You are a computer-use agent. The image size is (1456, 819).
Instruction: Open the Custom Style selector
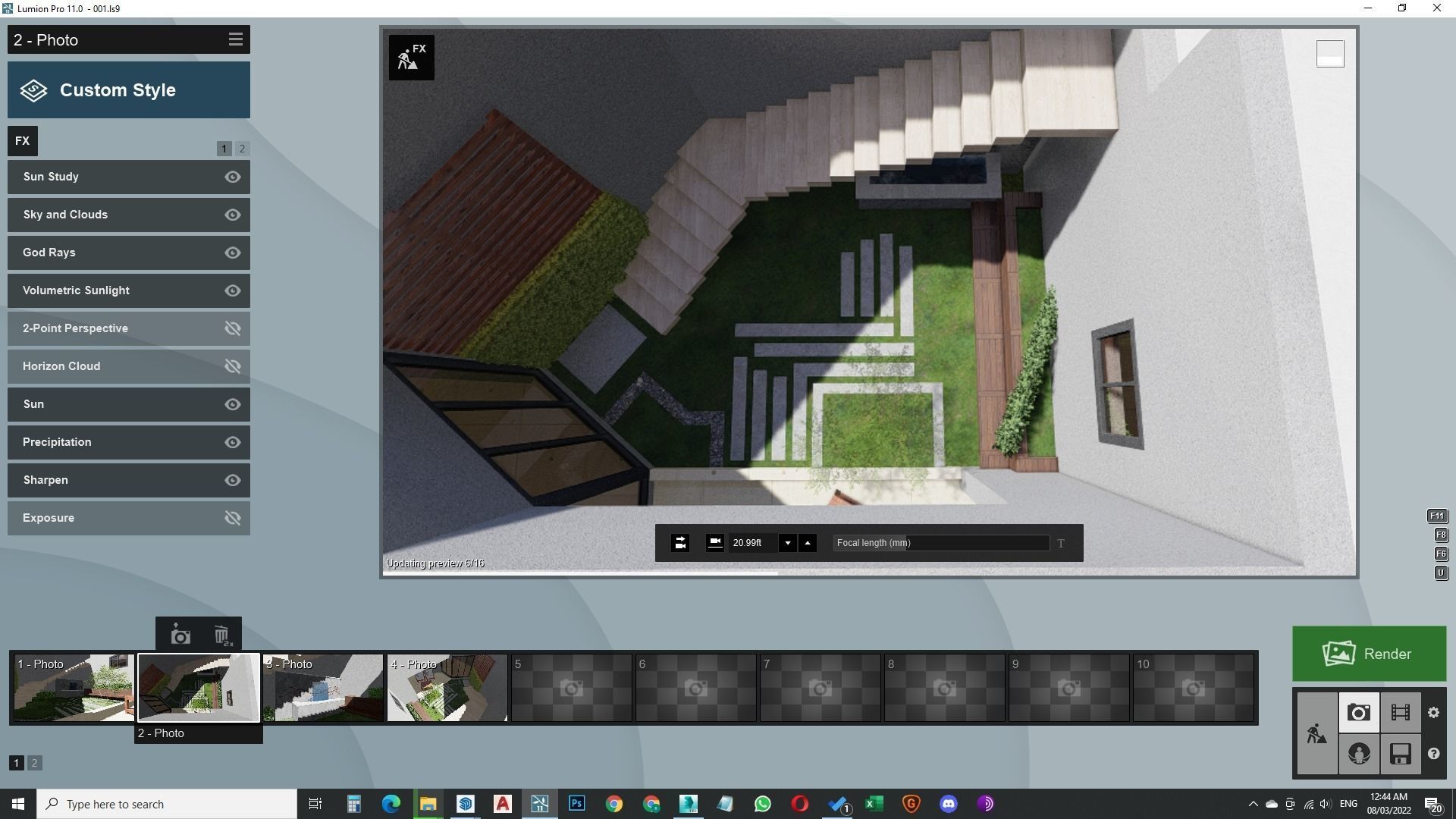click(x=129, y=90)
